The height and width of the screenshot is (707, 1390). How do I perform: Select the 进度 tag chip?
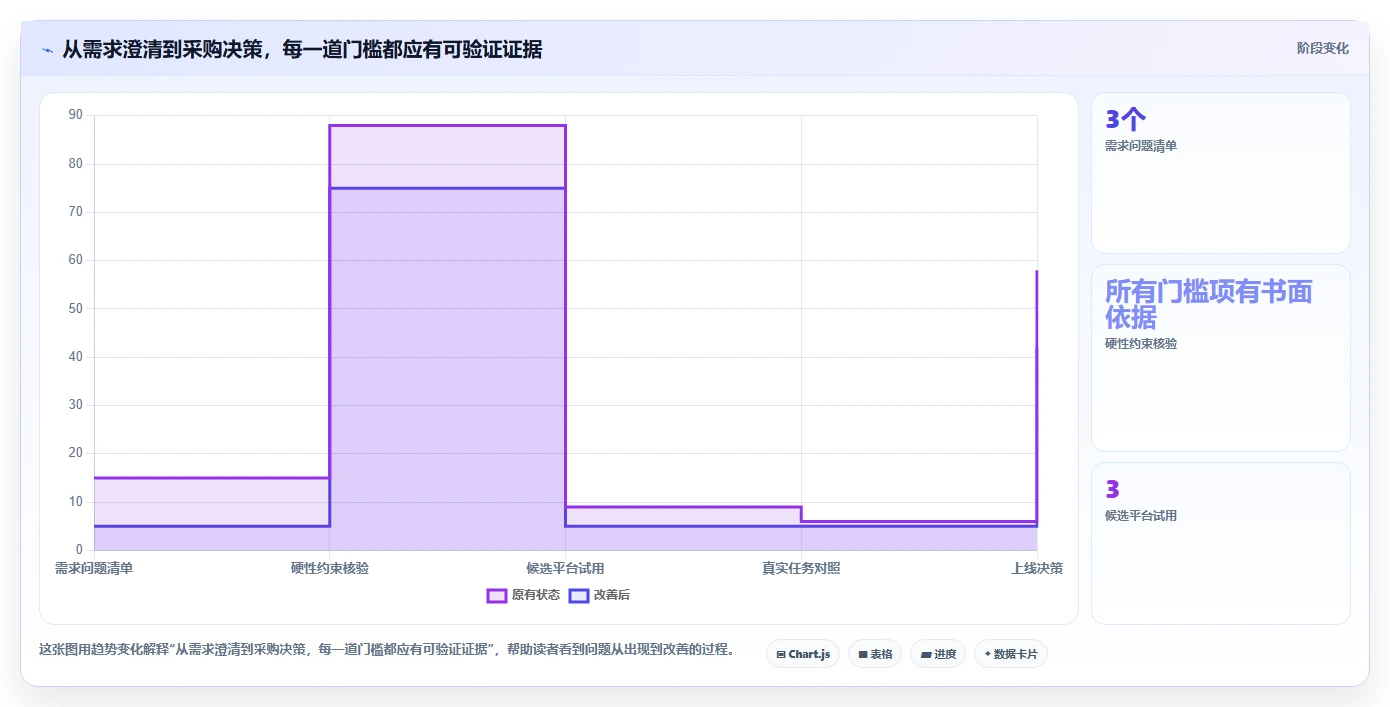point(938,654)
